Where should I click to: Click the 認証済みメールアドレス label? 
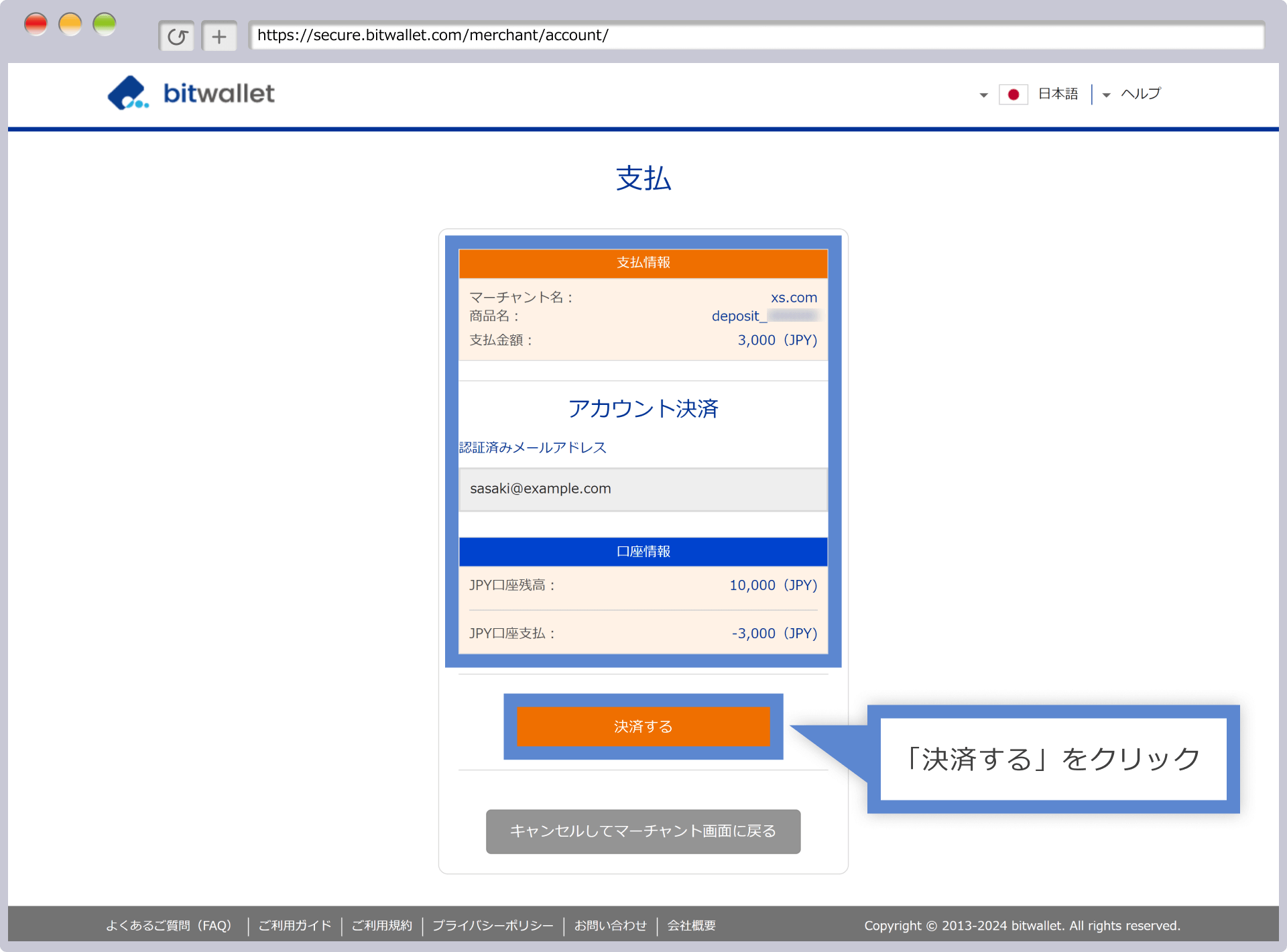point(533,448)
